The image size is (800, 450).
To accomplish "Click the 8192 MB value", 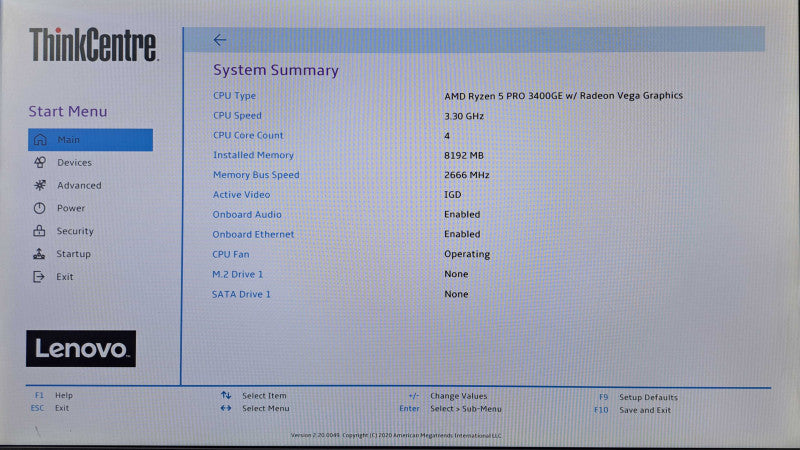I will coord(464,155).
